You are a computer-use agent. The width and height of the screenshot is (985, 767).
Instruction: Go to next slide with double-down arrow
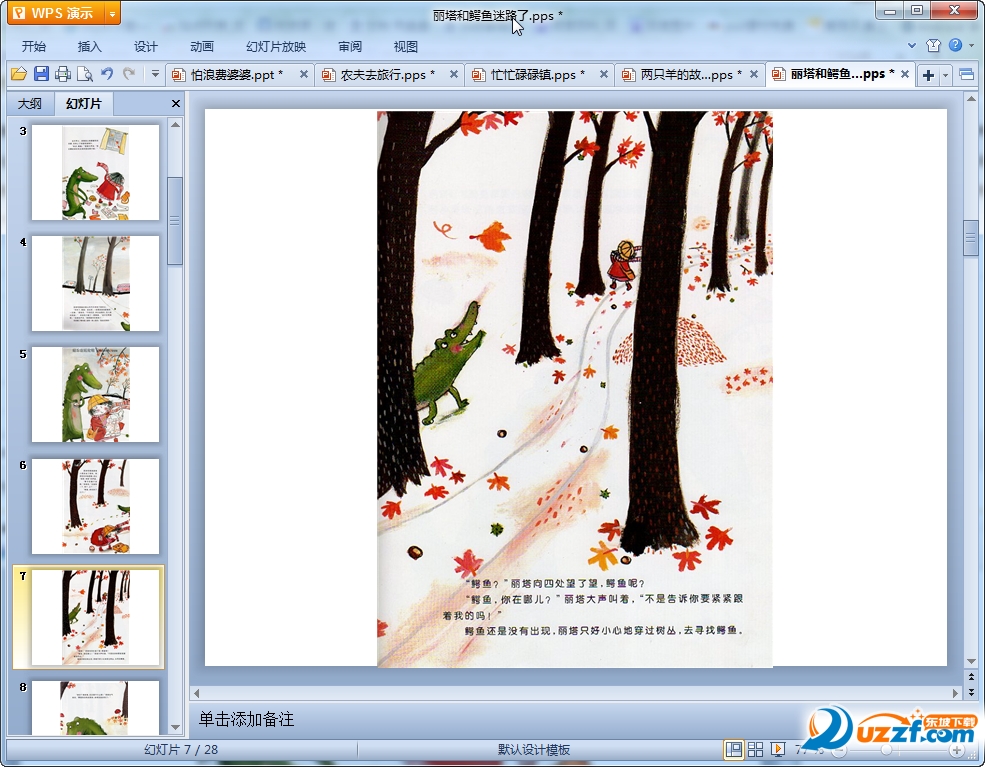971,692
